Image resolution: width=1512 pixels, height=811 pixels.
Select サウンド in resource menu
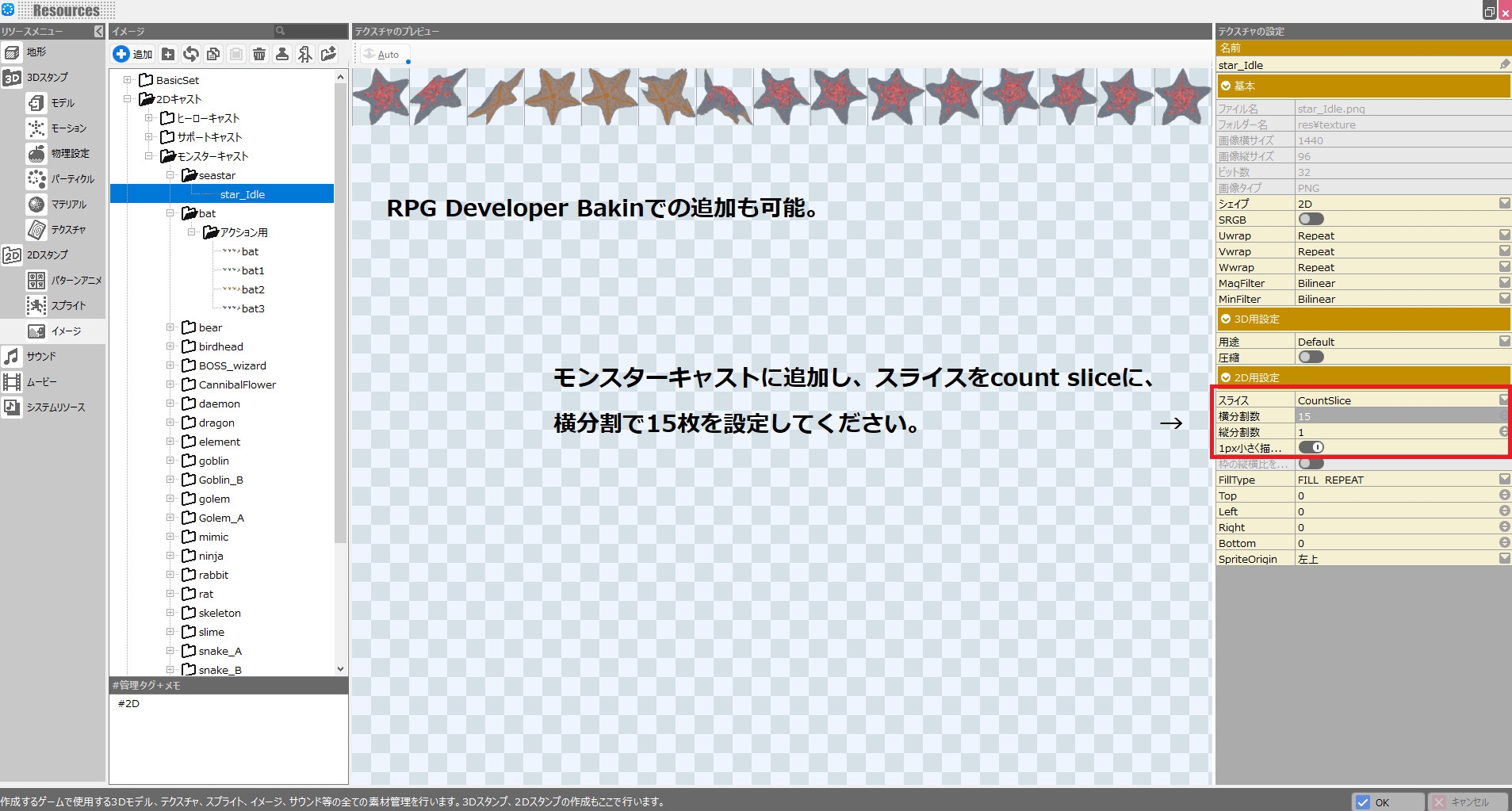(x=40, y=357)
